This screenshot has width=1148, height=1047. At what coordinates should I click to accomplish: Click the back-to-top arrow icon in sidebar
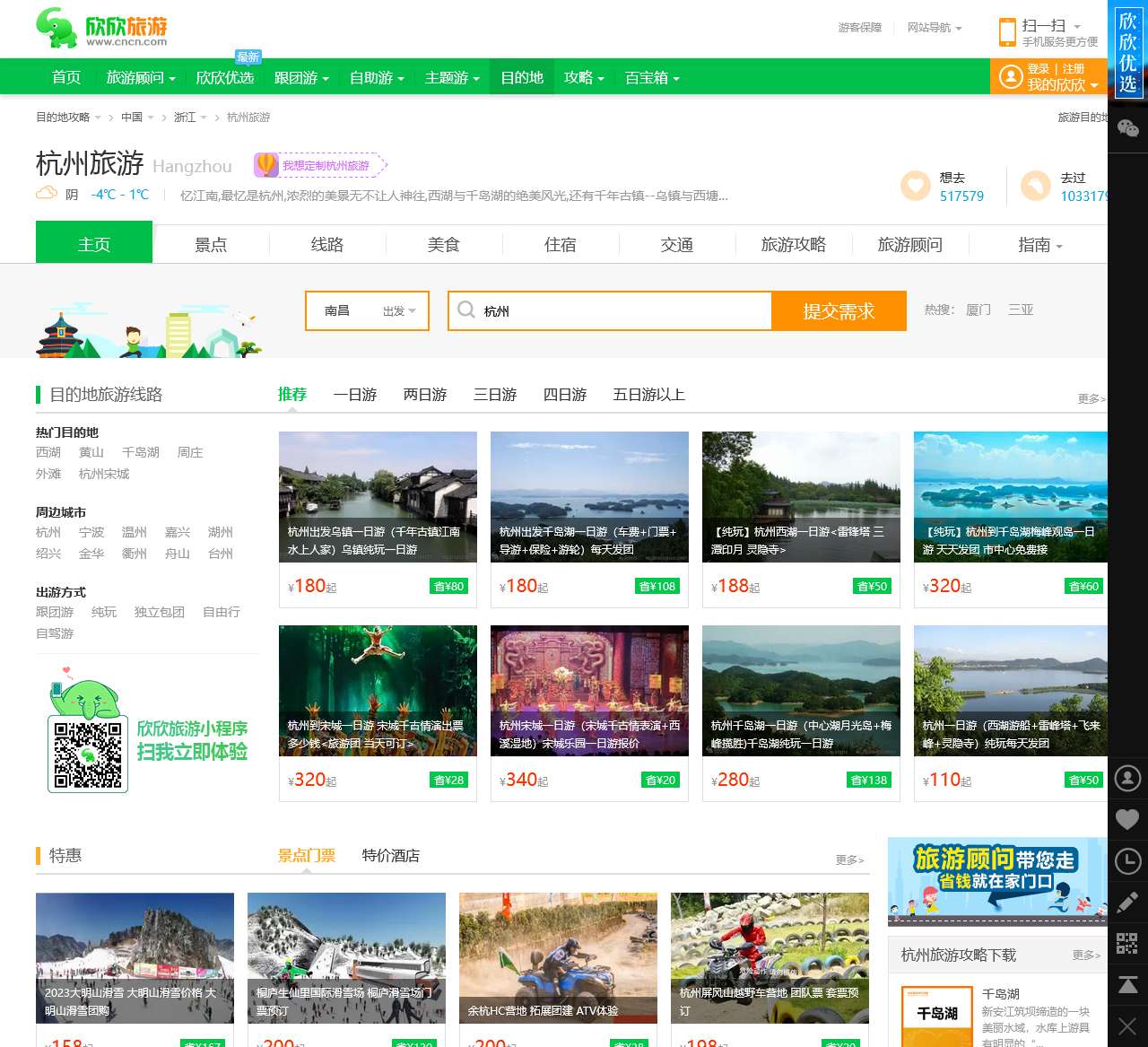1128,983
